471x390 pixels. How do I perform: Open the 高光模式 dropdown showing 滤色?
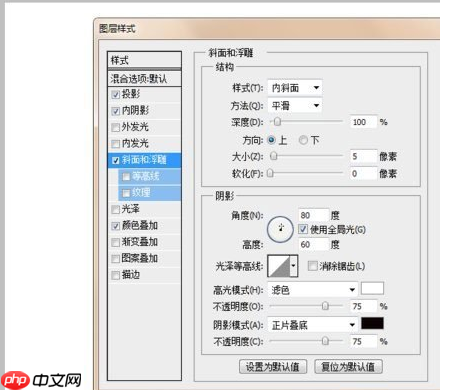313,290
